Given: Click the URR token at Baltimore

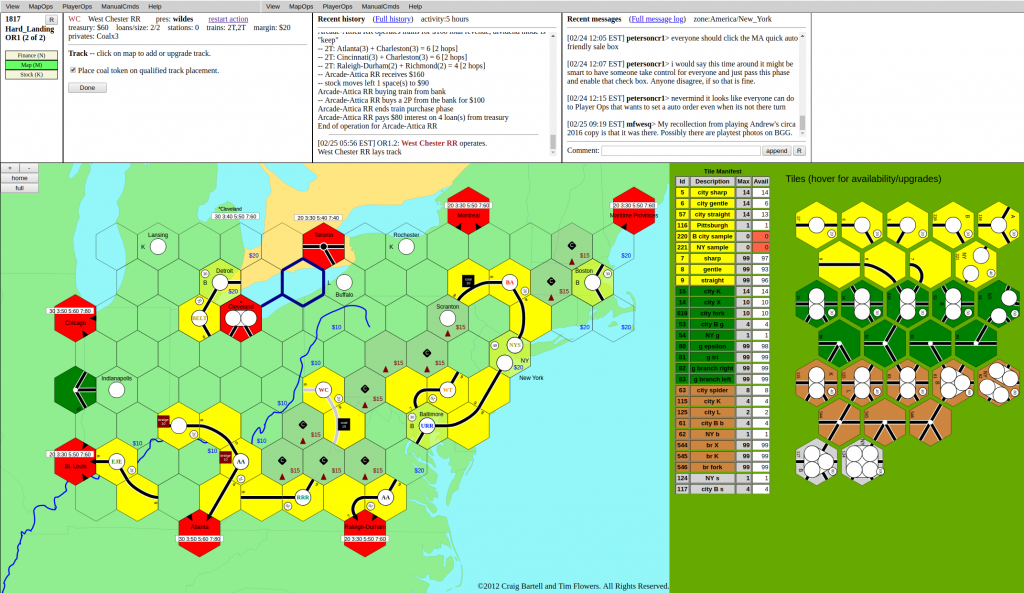Looking at the screenshot, I should [x=427, y=425].
